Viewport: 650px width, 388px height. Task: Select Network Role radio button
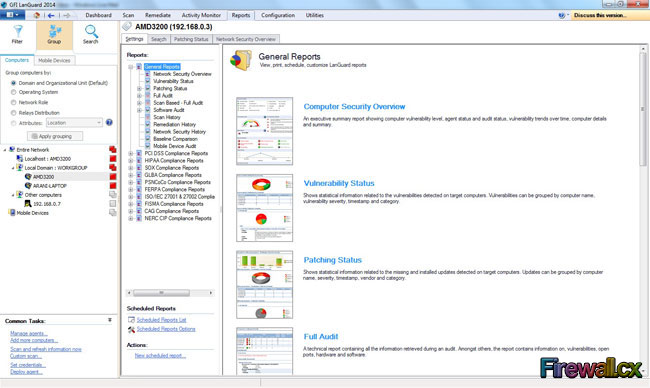(14, 102)
